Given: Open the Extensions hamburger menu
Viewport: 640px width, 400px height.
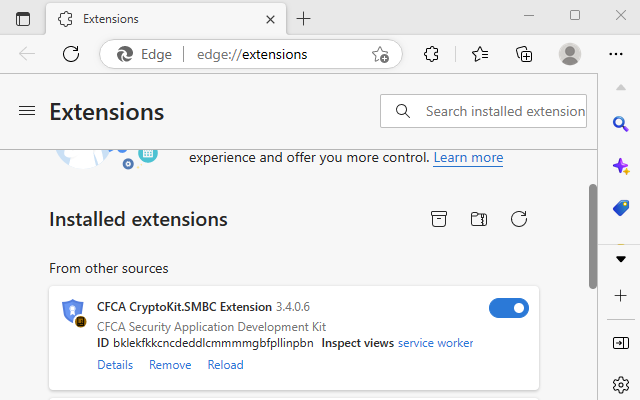Looking at the screenshot, I should [x=27, y=111].
